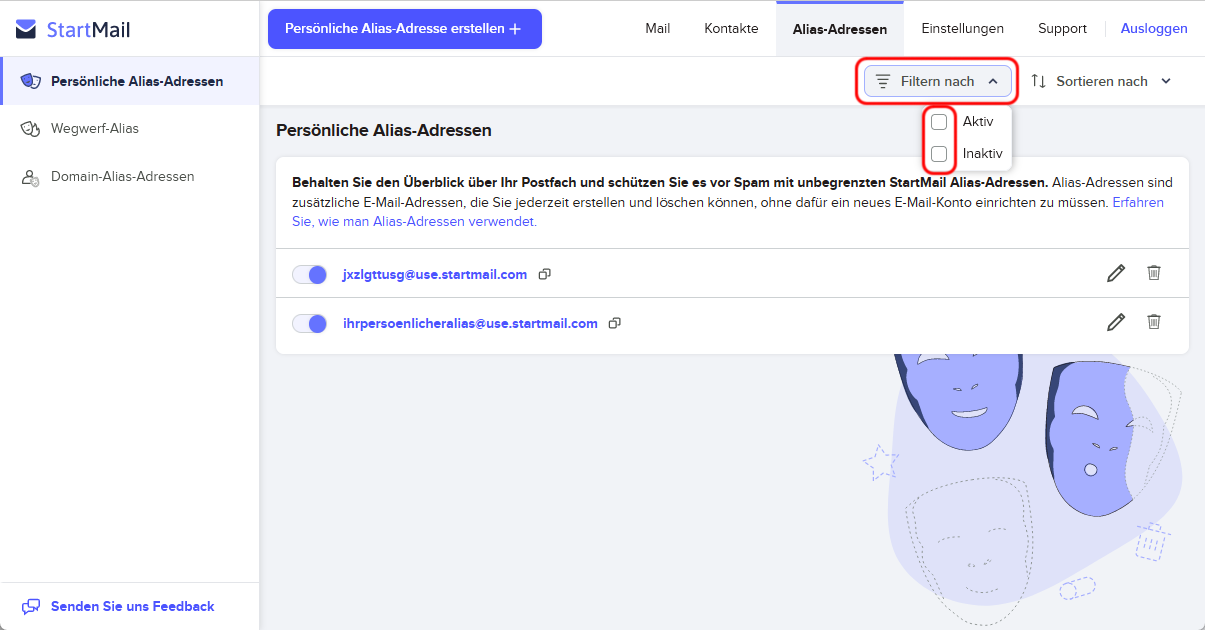Open the Erfahren Sie, wie man Alias-Adressen verwendet link
The height and width of the screenshot is (630, 1205).
(727, 212)
